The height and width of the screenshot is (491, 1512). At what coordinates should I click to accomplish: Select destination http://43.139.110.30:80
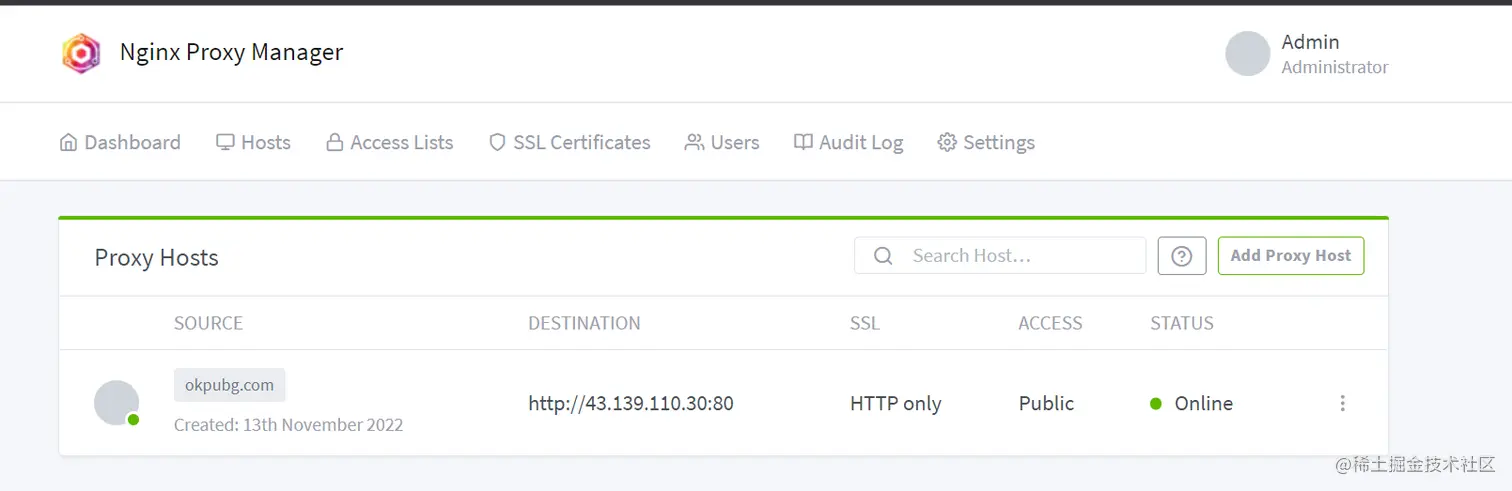(631, 404)
